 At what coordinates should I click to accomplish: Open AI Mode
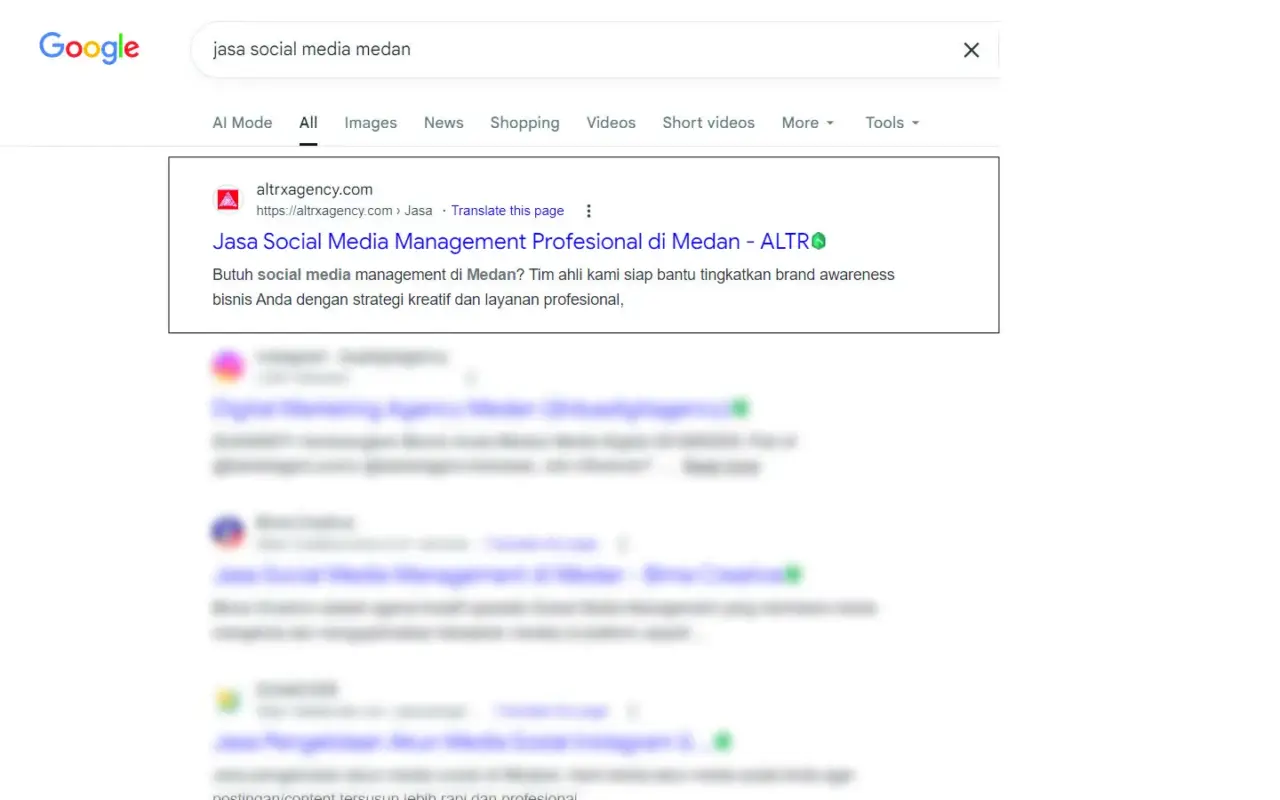click(x=242, y=122)
